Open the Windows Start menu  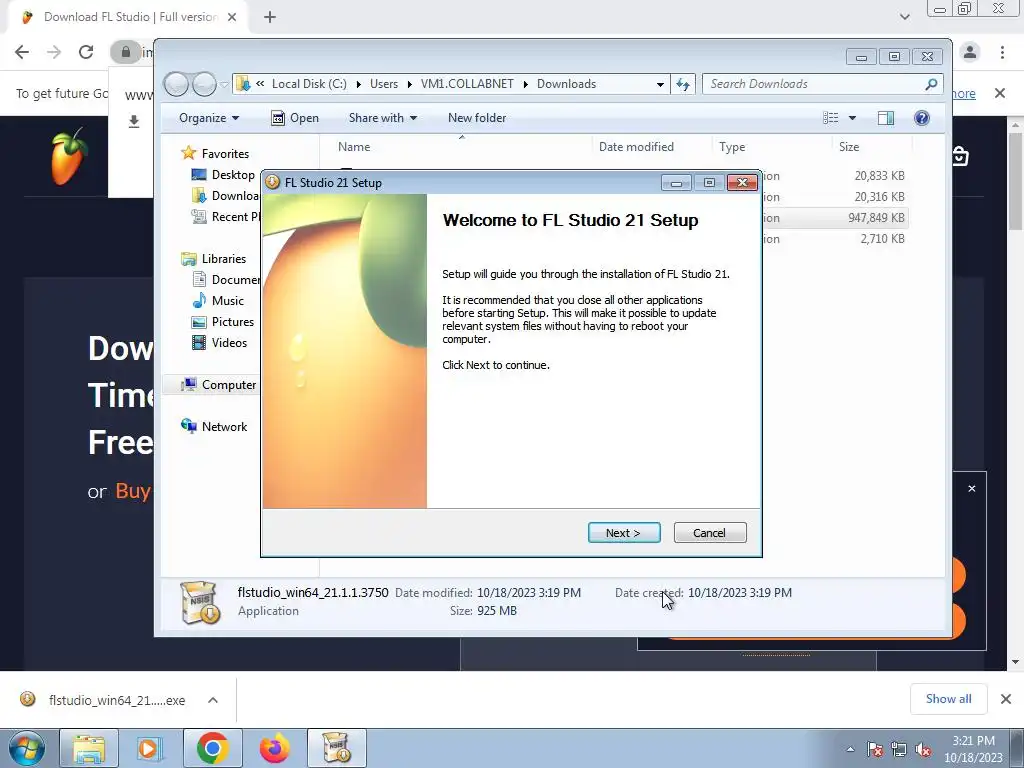[26, 748]
